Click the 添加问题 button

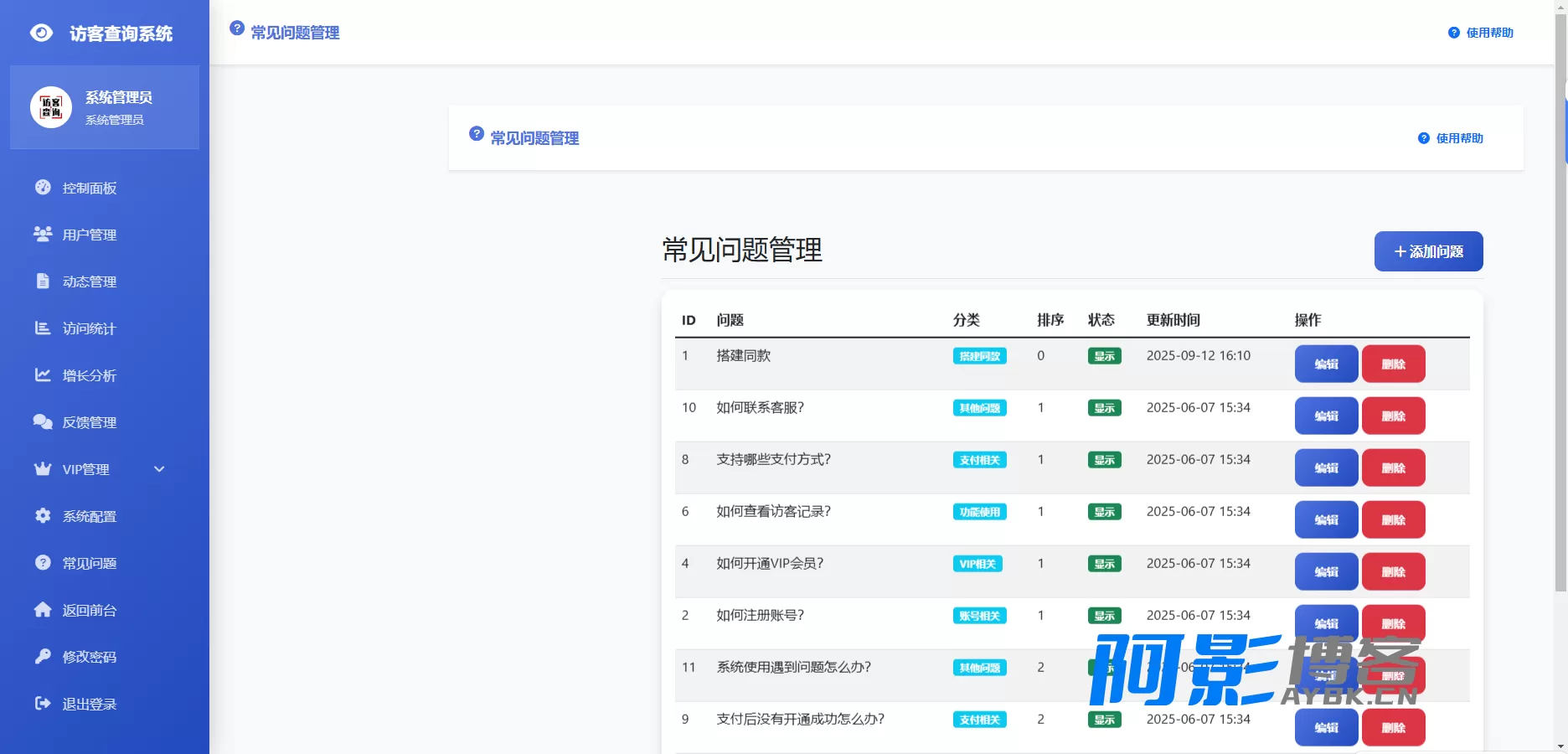pos(1428,251)
